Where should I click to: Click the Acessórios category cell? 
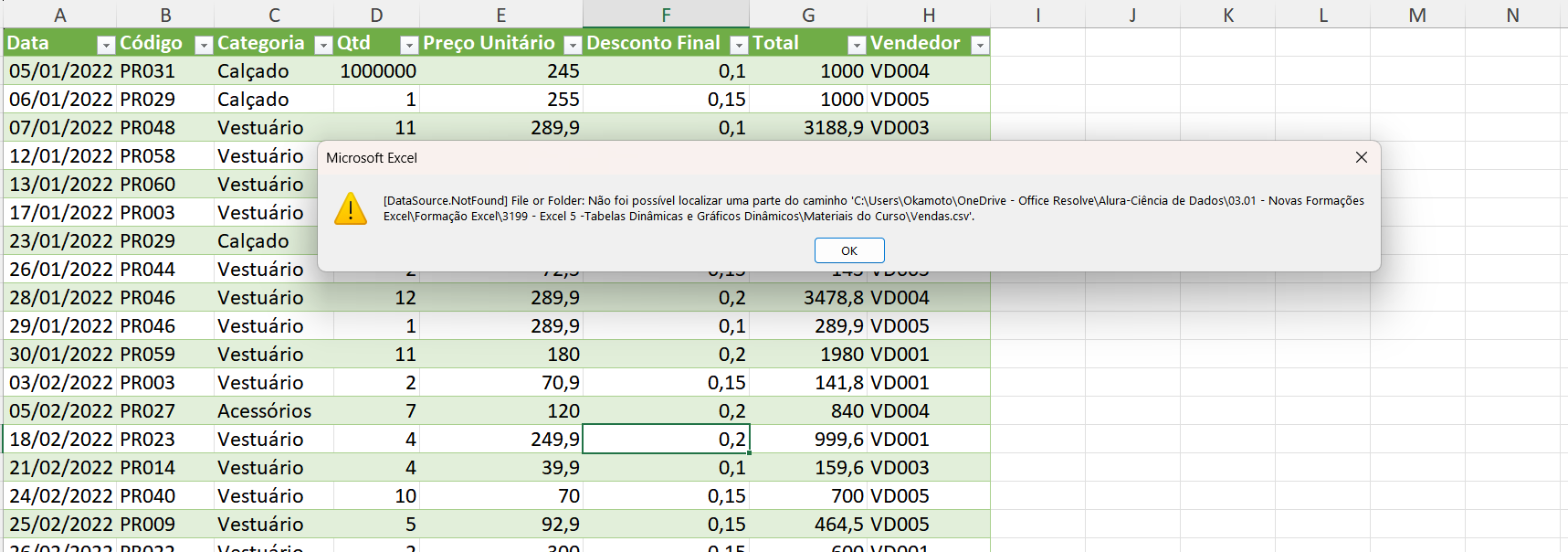click(274, 411)
